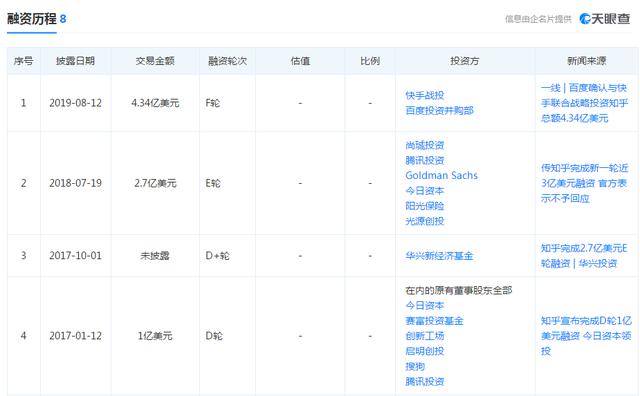Open the Goldman Sachs investor link
The height and width of the screenshot is (396, 640).
point(441,175)
